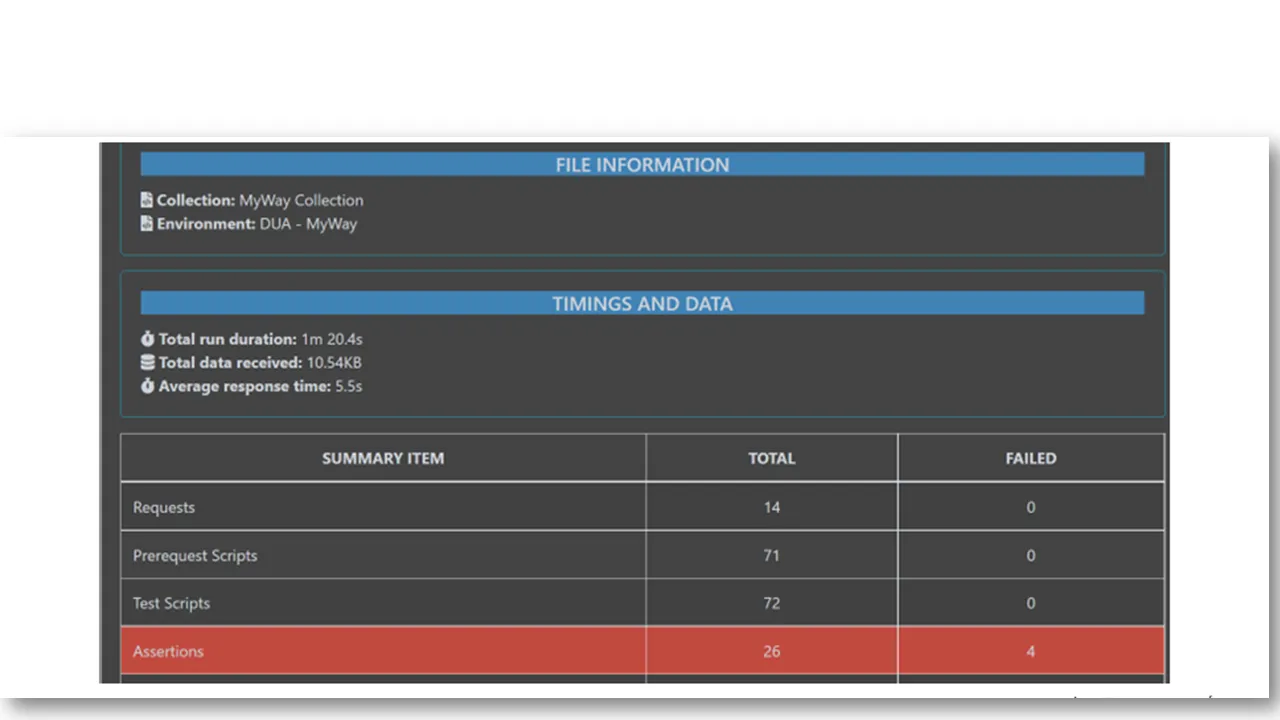Click the MyWay Collection label

(301, 200)
